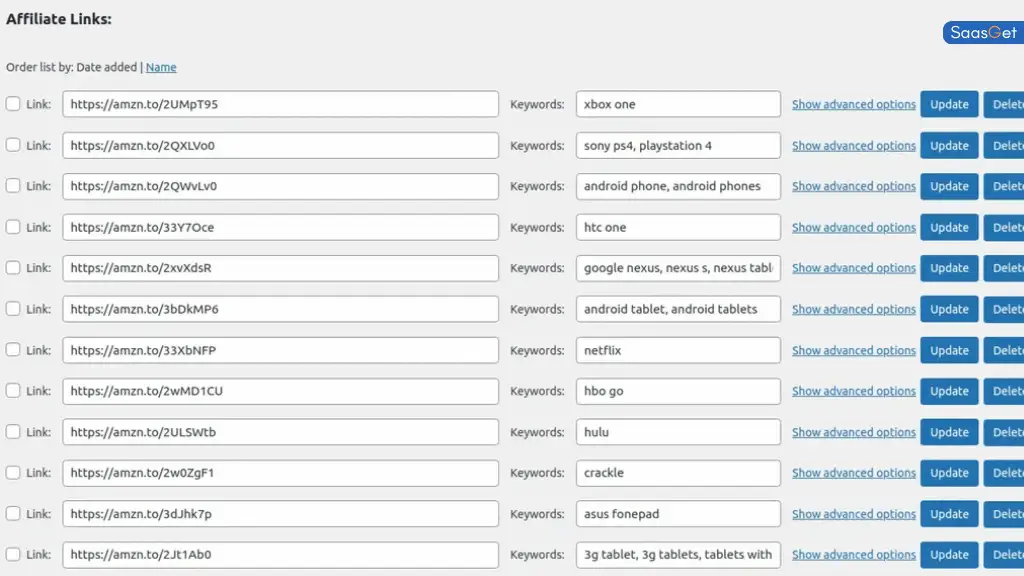Viewport: 1024px width, 576px height.
Task: Click the keywords field containing htc one
Action: 678,227
